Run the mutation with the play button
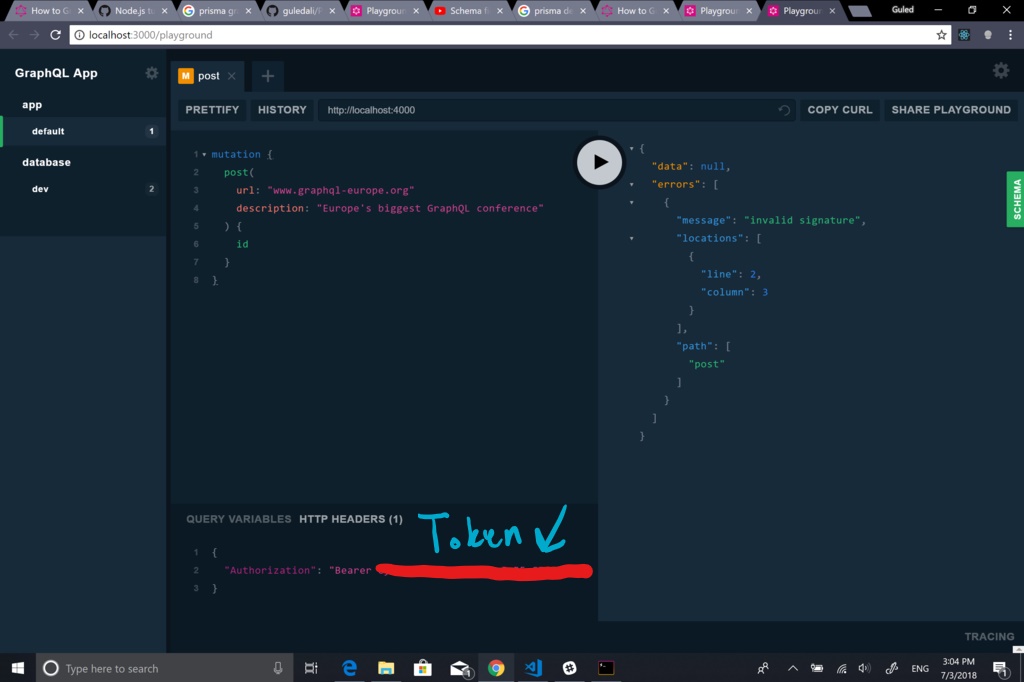The height and width of the screenshot is (682, 1024). [x=599, y=161]
